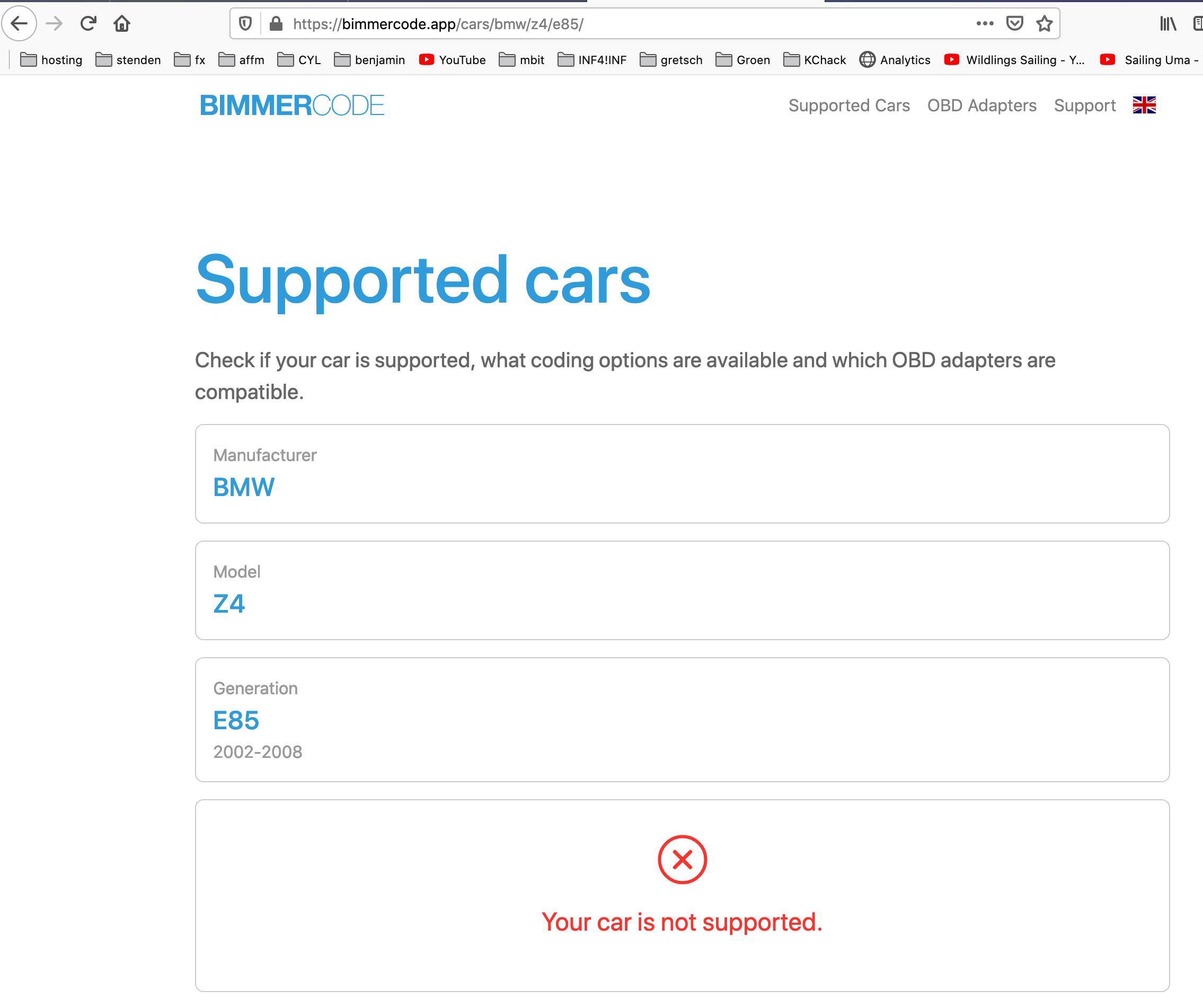Show site security padlock info
The height and width of the screenshot is (1008, 1203).
pyautogui.click(x=276, y=23)
